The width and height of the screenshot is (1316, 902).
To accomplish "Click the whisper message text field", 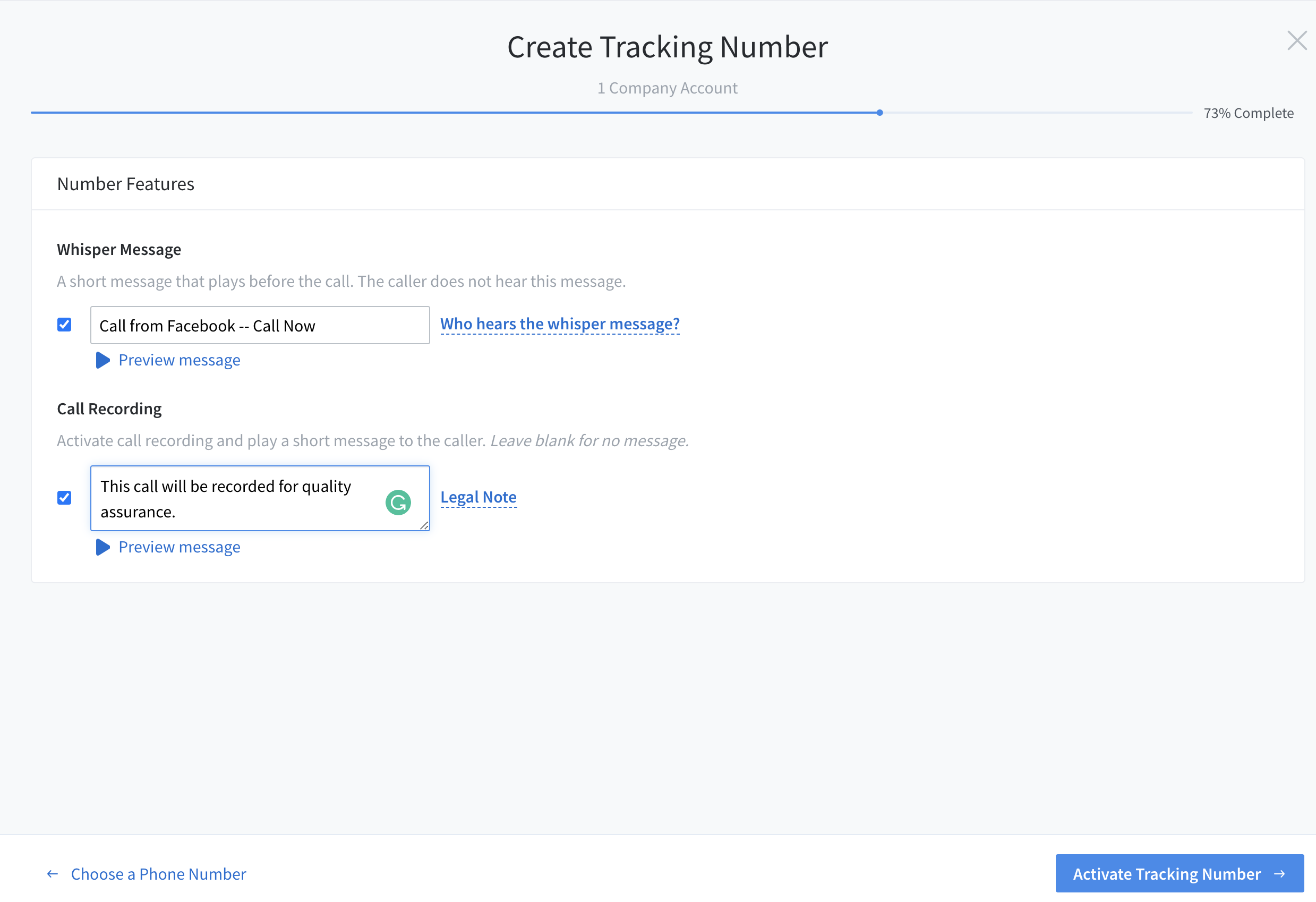I will 260,325.
